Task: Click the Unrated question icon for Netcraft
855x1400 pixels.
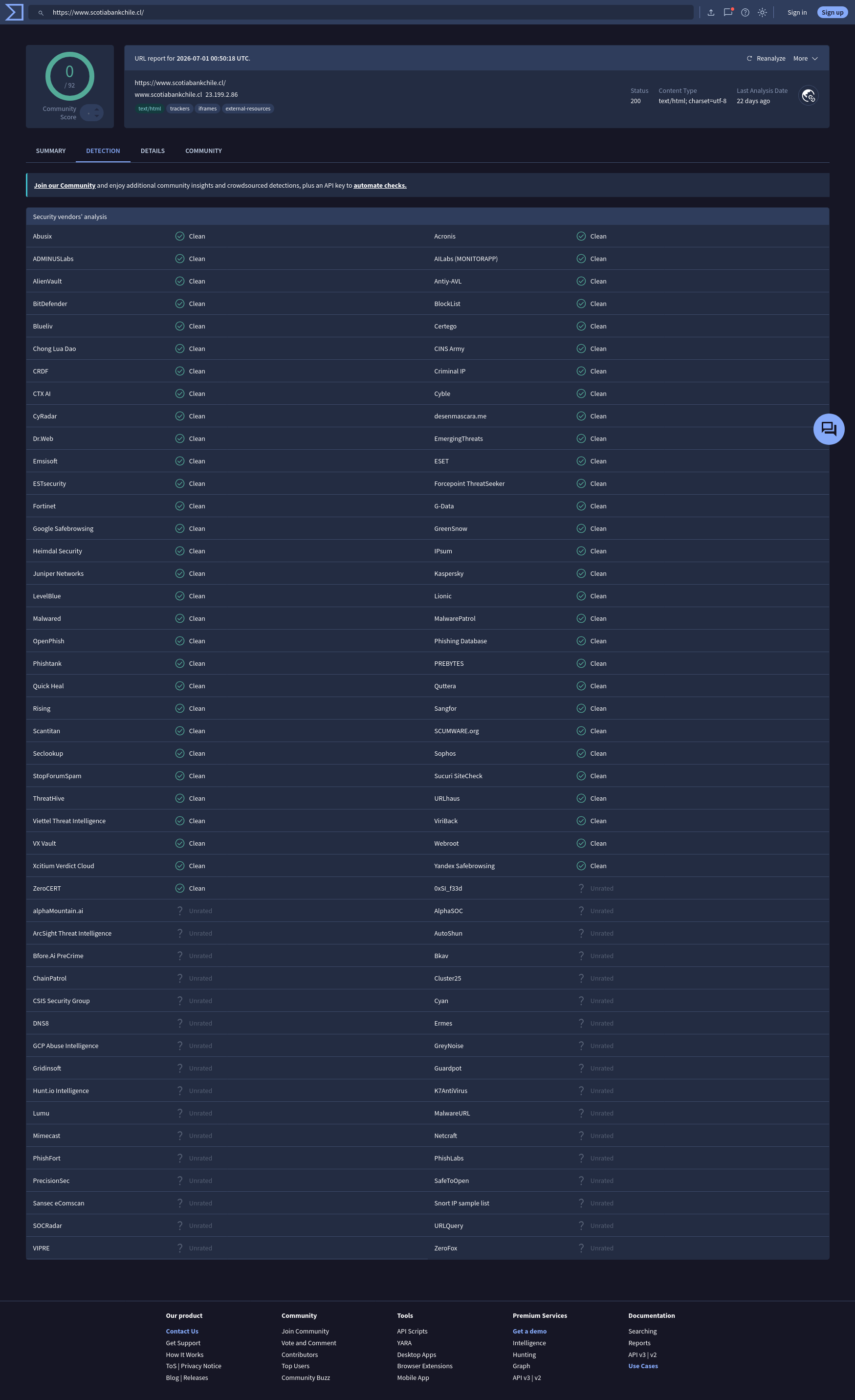Action: 581,1136
